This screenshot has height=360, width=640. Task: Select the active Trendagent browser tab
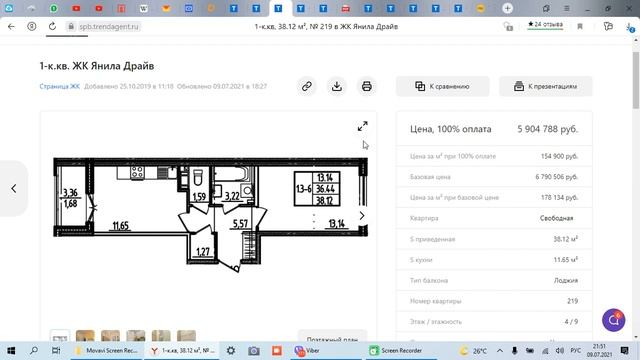(x=278, y=8)
